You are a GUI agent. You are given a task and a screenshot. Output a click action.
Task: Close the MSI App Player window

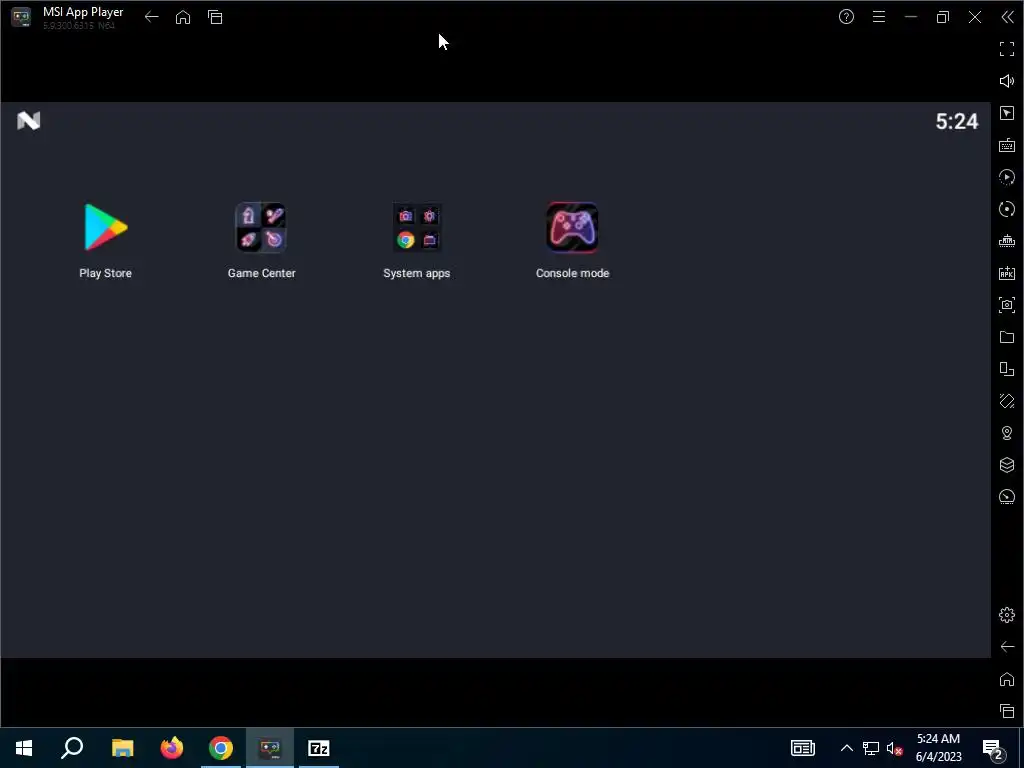click(x=975, y=17)
